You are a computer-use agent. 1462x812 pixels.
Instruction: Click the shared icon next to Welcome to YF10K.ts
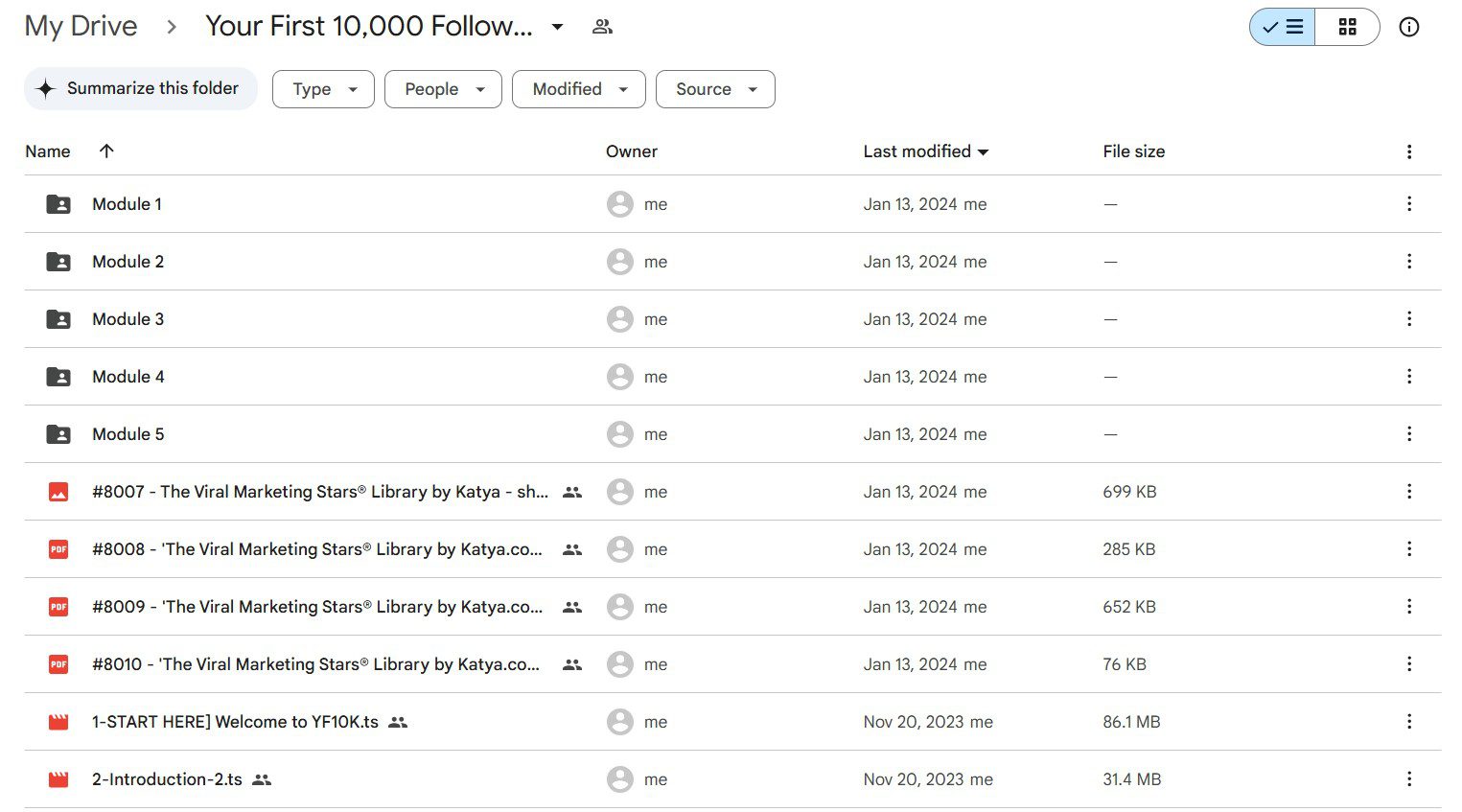coord(398,722)
